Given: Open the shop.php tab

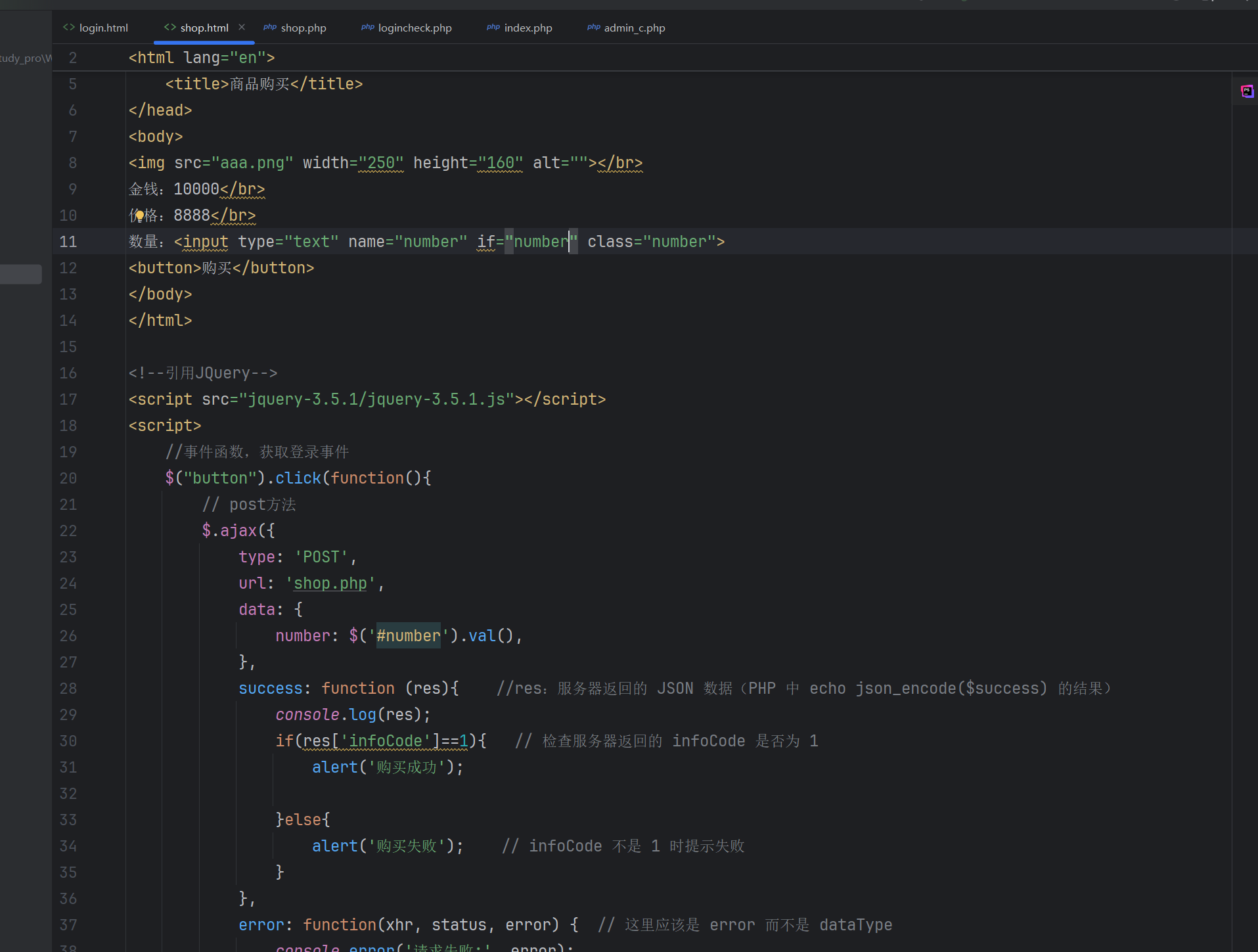Looking at the screenshot, I should point(295,28).
